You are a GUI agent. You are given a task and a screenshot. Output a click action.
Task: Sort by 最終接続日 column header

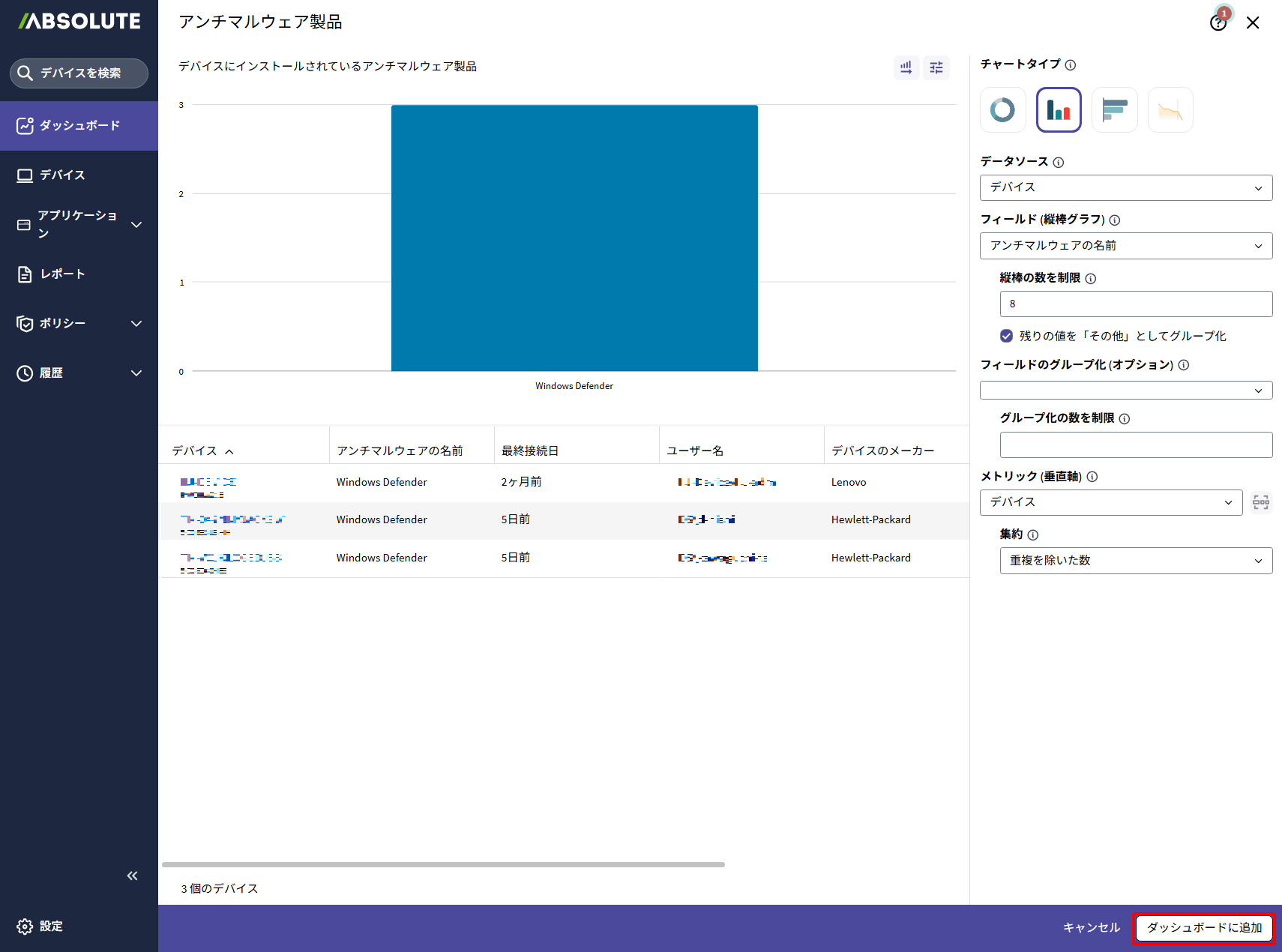tap(530, 451)
